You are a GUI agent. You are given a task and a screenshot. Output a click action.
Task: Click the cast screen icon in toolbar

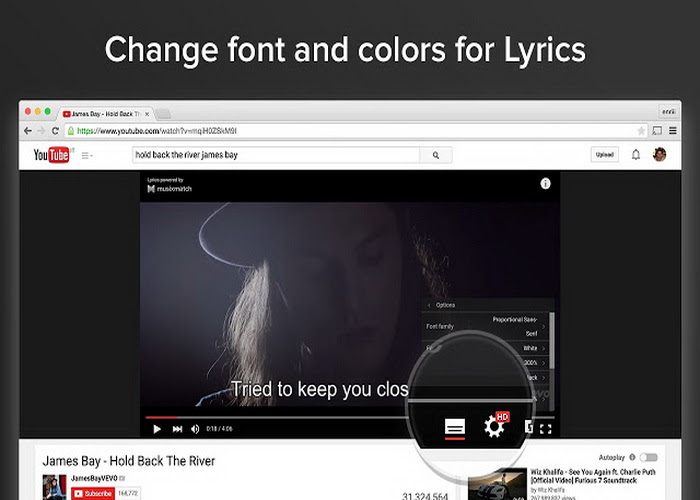tap(657, 131)
